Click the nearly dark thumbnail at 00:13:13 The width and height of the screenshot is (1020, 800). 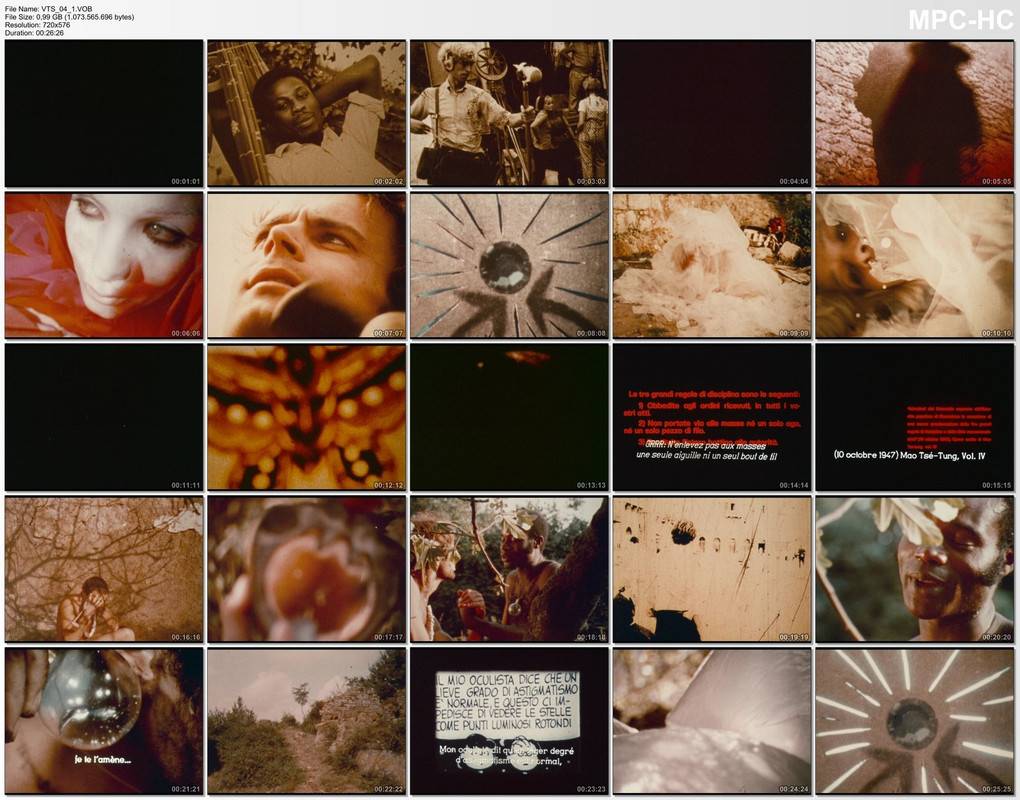coord(509,418)
